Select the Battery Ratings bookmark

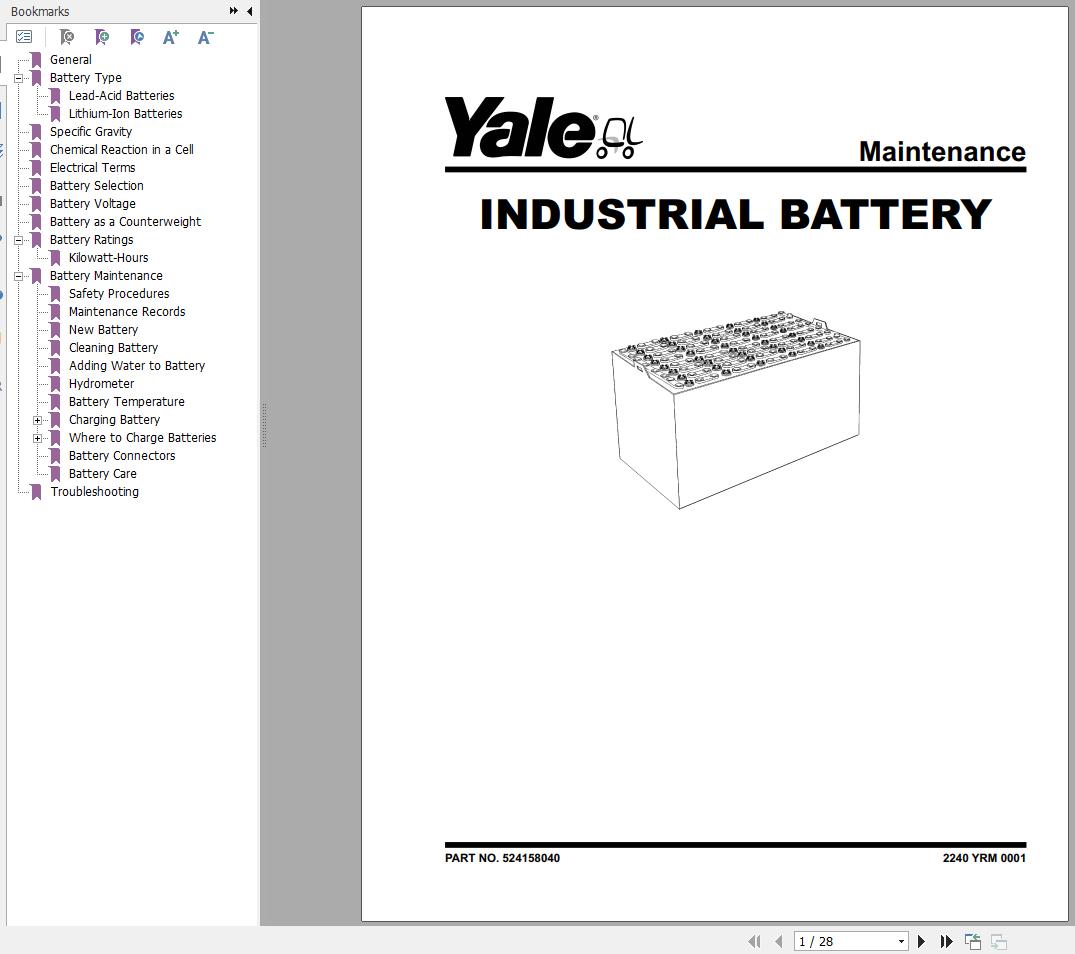point(91,239)
